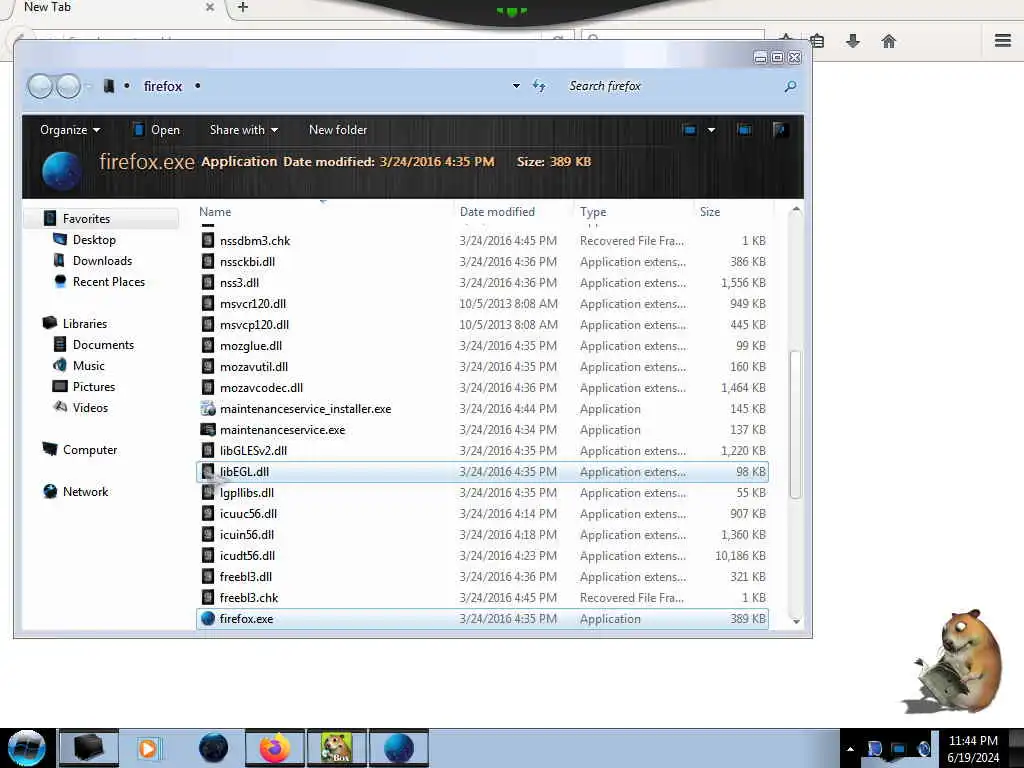Toggle the preview pane icon
The height and width of the screenshot is (768, 1024).
coord(744,129)
